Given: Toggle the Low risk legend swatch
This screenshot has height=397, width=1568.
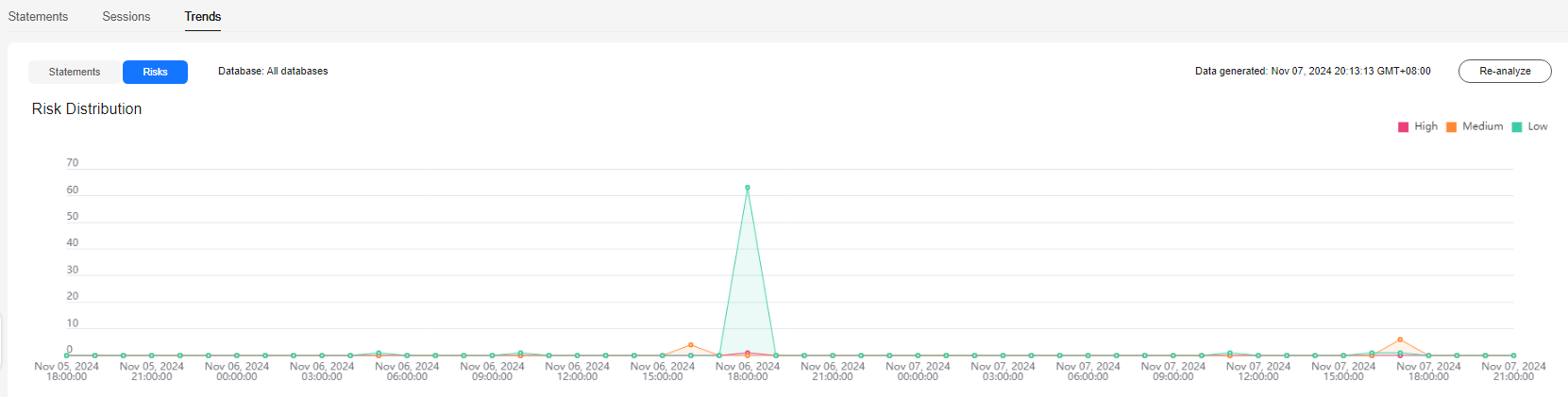Looking at the screenshot, I should 1517,127.
